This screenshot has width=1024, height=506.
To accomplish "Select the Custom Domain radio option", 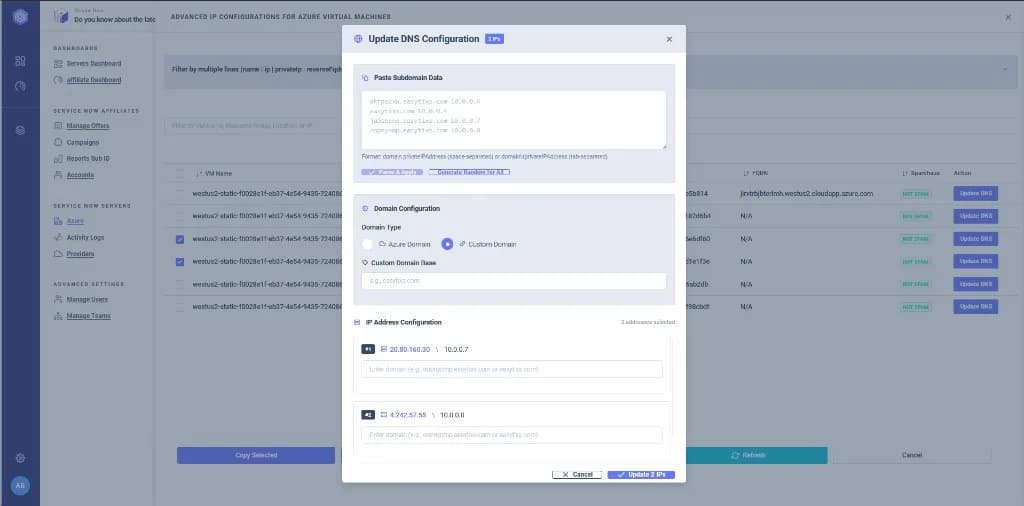I will pyautogui.click(x=447, y=244).
